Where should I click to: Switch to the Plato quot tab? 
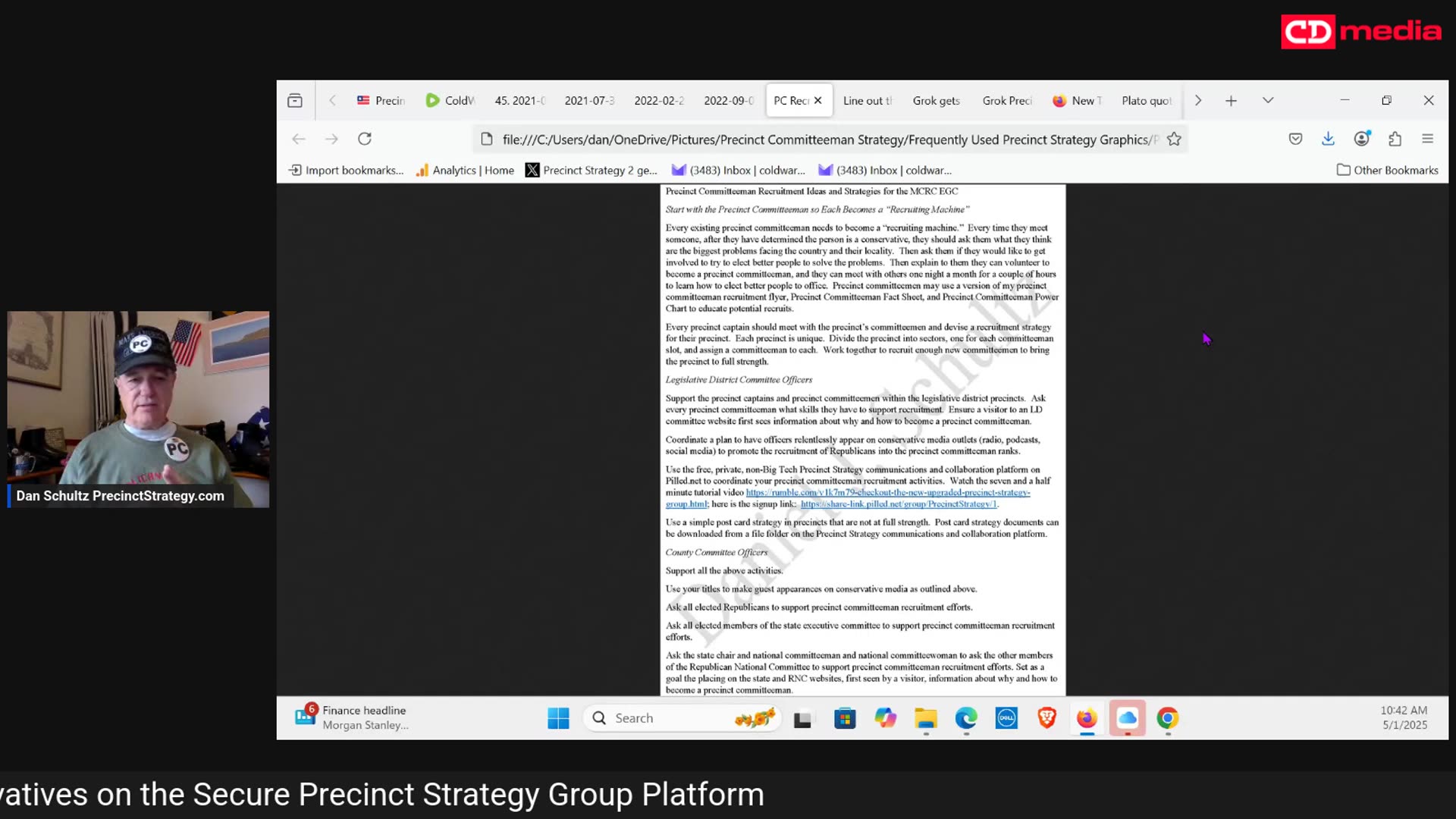[x=1145, y=100]
